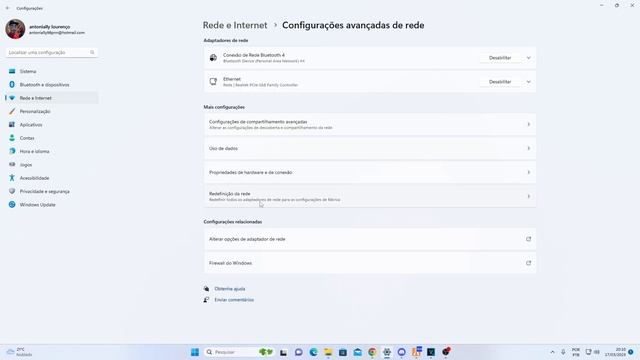This screenshot has width=640, height=360.
Task: Click the Sistema monitor icon
Action: (x=12, y=71)
